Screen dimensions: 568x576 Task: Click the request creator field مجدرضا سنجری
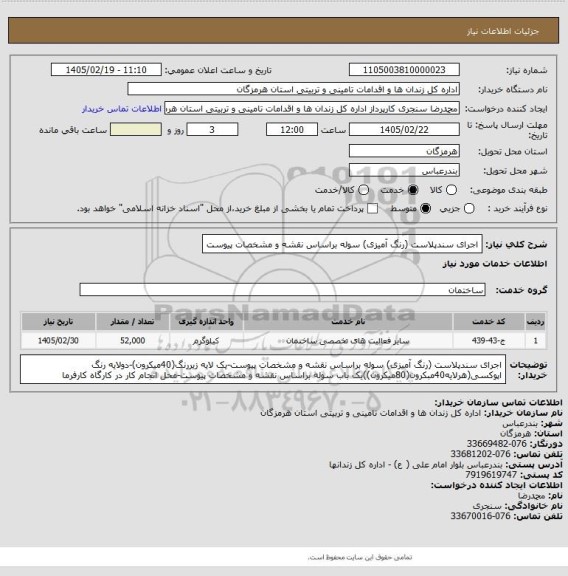pos(312,109)
